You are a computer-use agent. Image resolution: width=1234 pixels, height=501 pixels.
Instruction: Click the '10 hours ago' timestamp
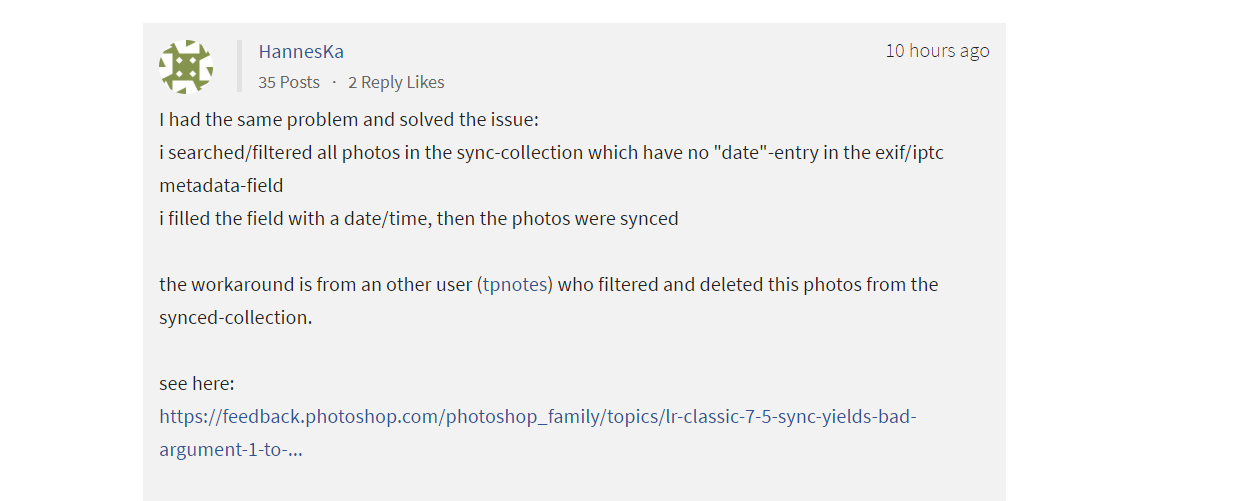[937, 50]
